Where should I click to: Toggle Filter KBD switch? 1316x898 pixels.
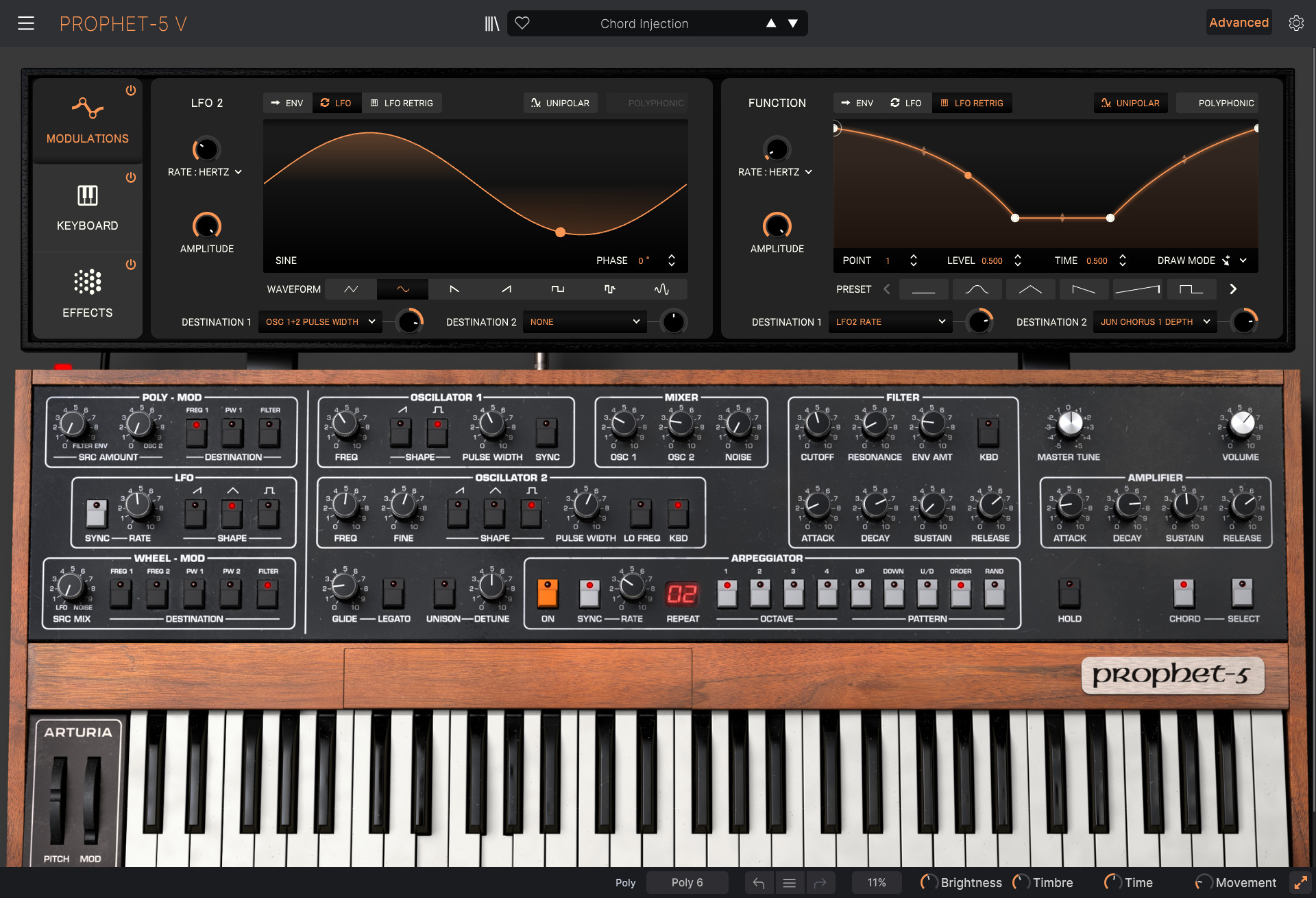tap(988, 432)
